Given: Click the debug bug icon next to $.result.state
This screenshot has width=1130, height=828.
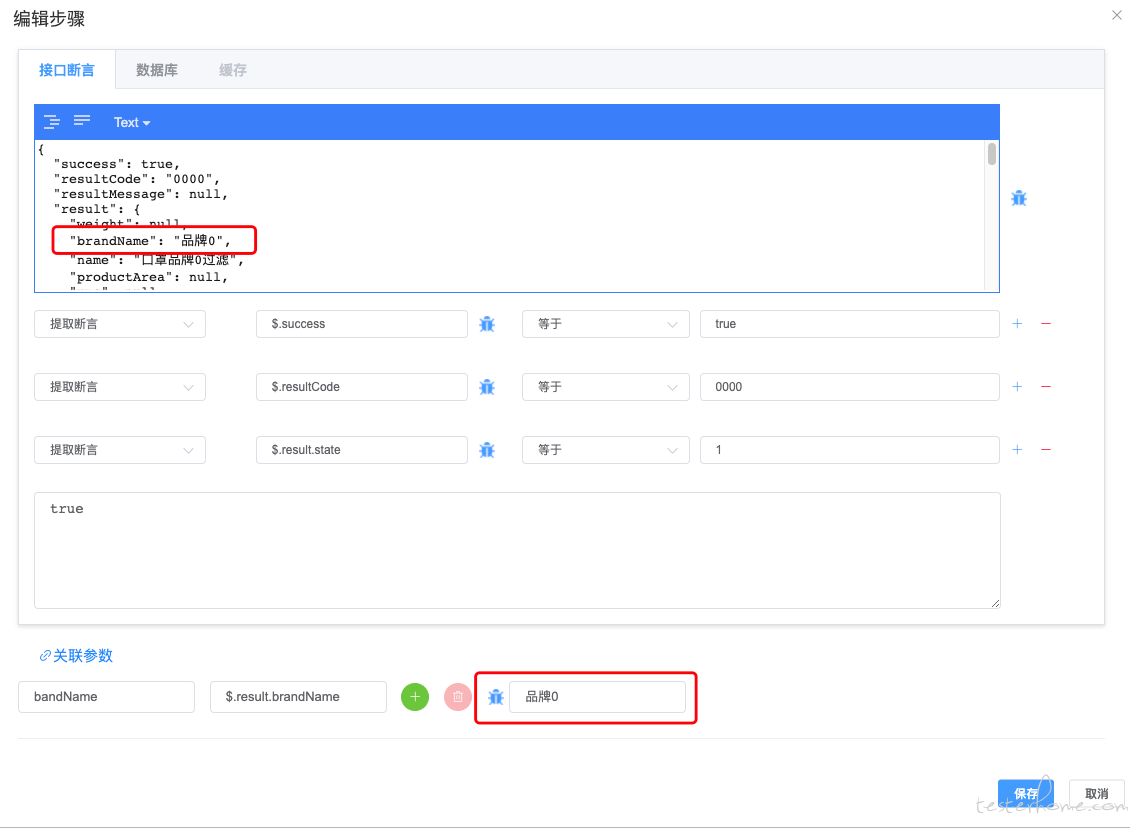Looking at the screenshot, I should (487, 450).
